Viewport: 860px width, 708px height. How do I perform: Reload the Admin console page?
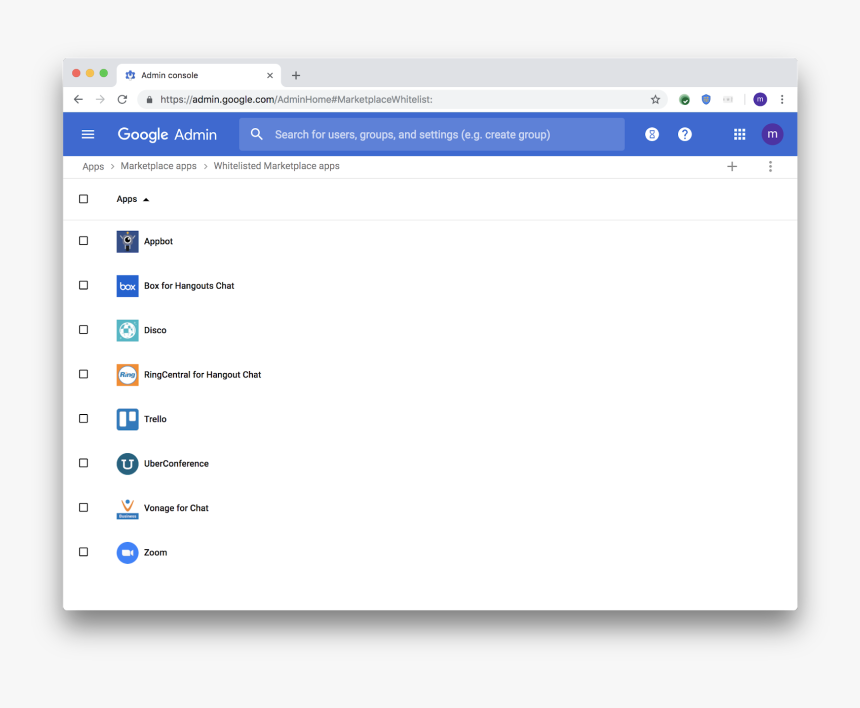122,99
